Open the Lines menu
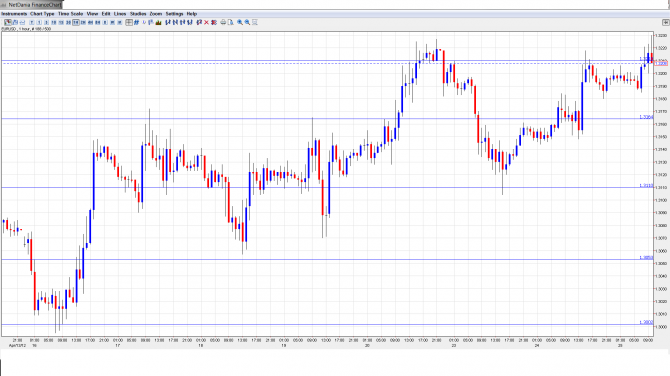Screen dimensions: 670x376 coord(120,14)
